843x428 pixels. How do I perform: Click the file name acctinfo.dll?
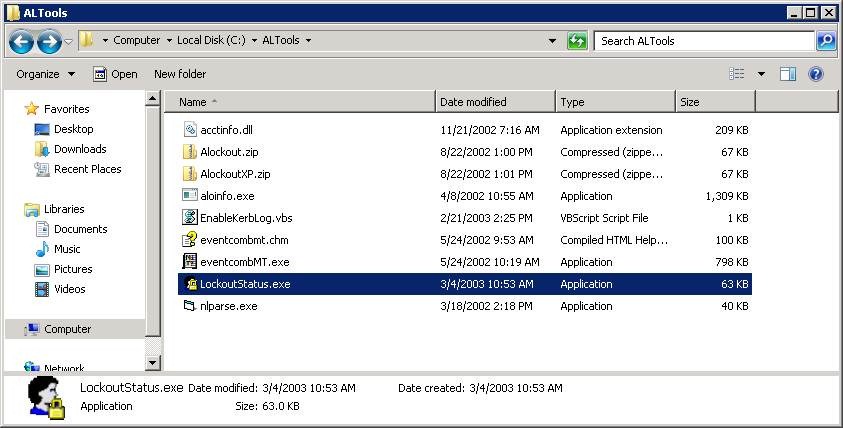click(226, 130)
